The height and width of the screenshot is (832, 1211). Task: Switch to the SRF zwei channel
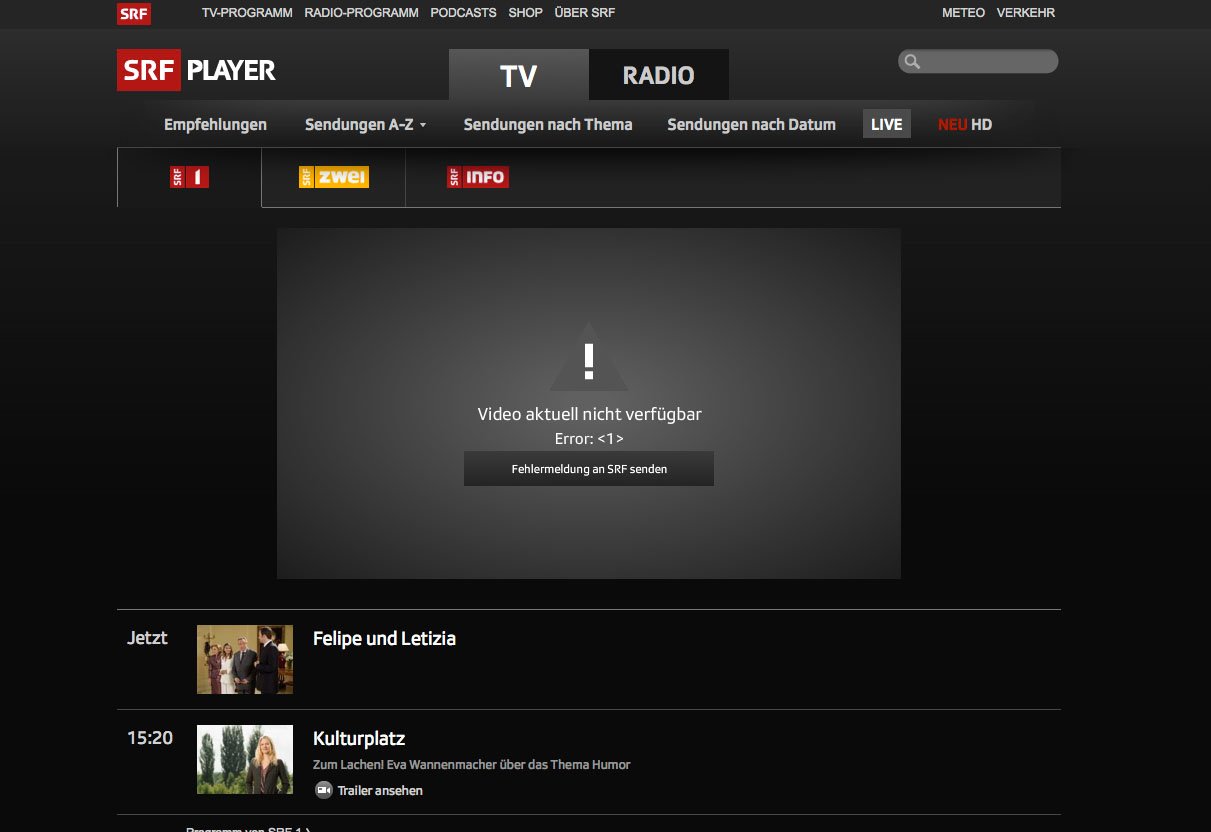333,177
